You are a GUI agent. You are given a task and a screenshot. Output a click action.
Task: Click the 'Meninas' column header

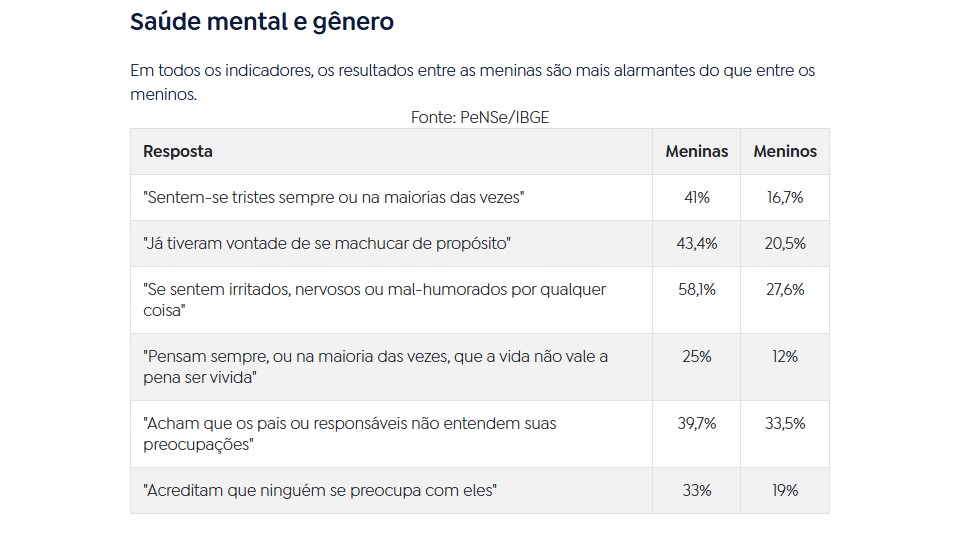[x=696, y=152]
